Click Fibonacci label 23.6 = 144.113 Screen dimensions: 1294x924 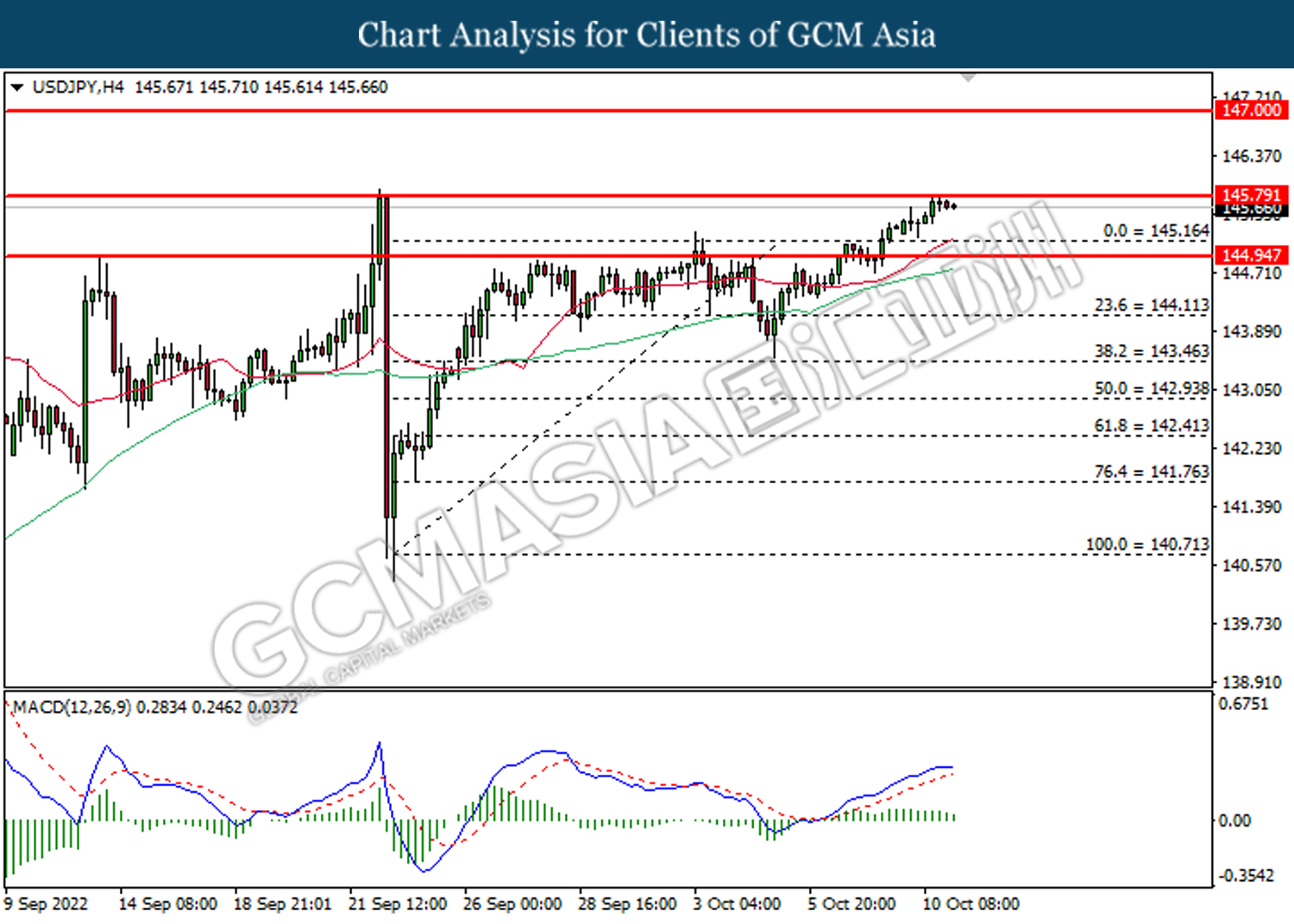pyautogui.click(x=1152, y=305)
